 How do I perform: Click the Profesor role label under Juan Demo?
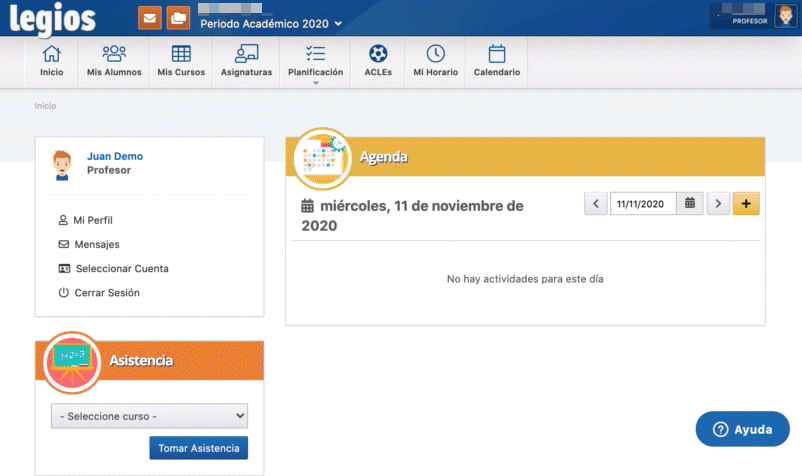109,170
